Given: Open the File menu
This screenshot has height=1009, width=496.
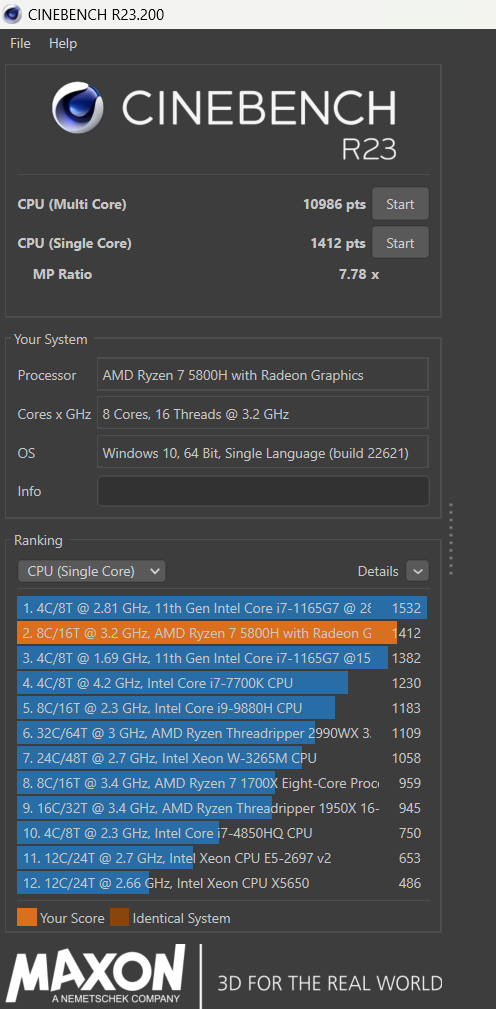Looking at the screenshot, I should tap(20, 44).
